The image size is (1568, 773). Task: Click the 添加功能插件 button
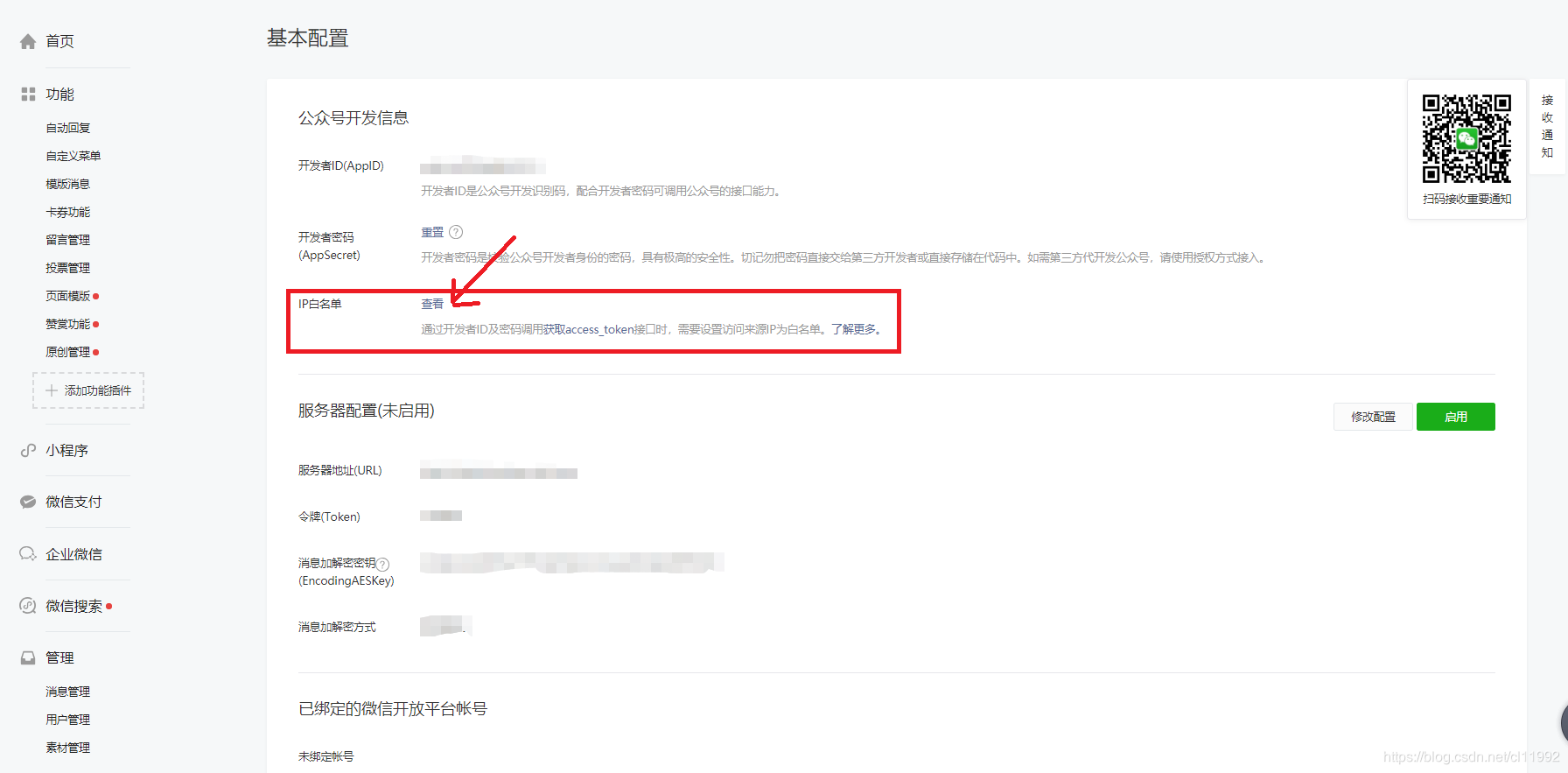pos(88,390)
